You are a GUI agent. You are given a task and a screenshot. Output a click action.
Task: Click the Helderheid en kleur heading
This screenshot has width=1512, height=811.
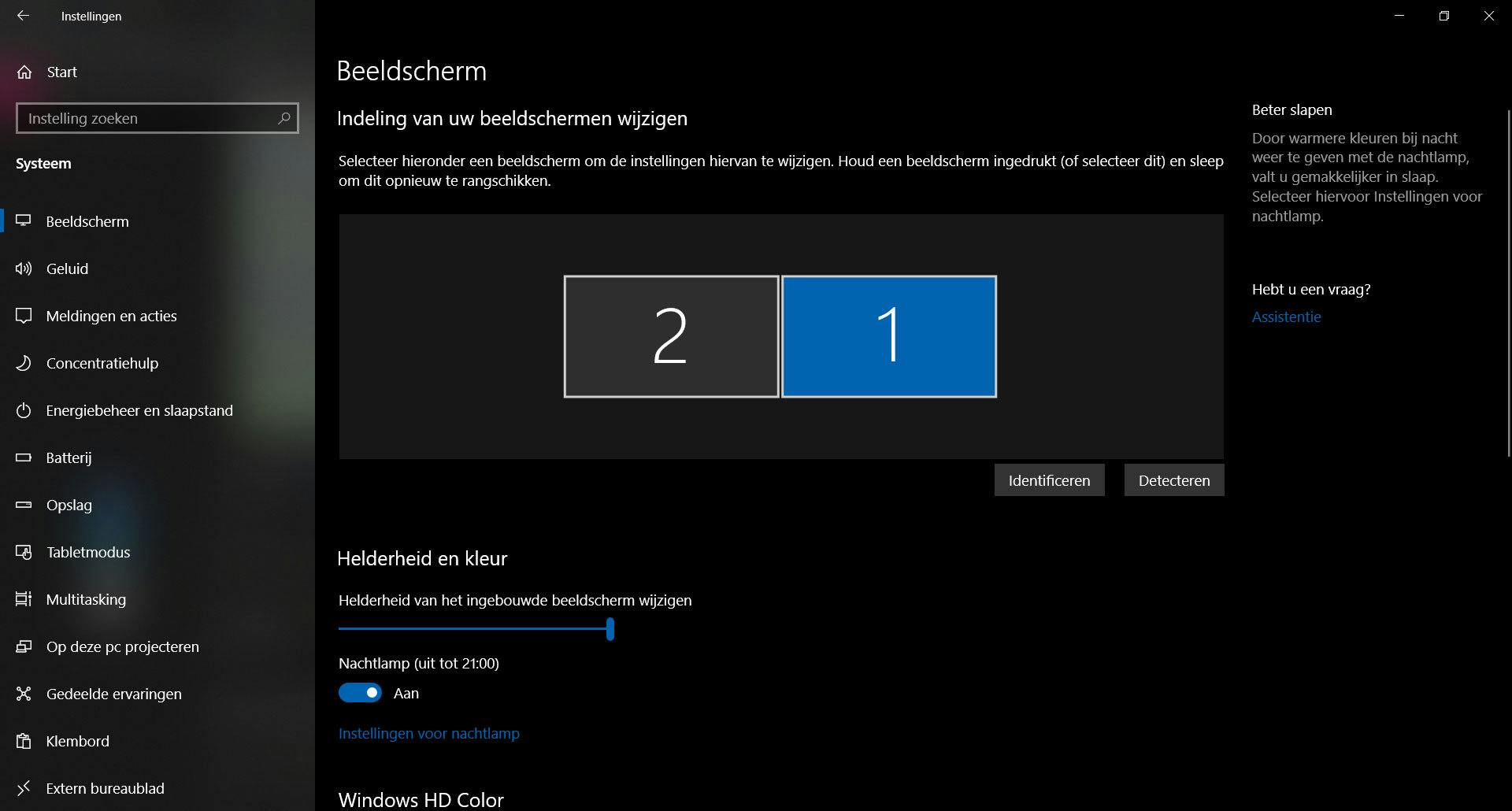[422, 558]
